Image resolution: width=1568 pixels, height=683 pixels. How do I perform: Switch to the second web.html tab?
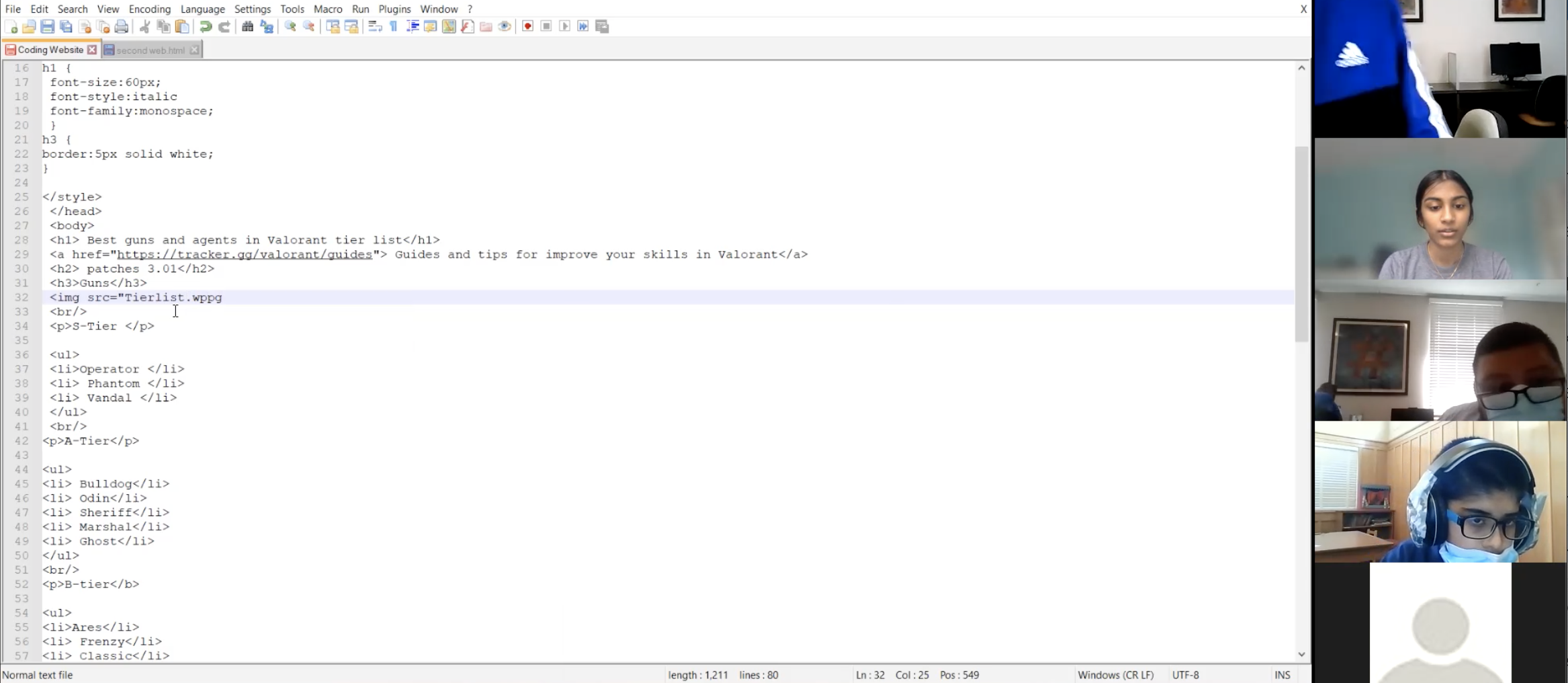pos(150,50)
